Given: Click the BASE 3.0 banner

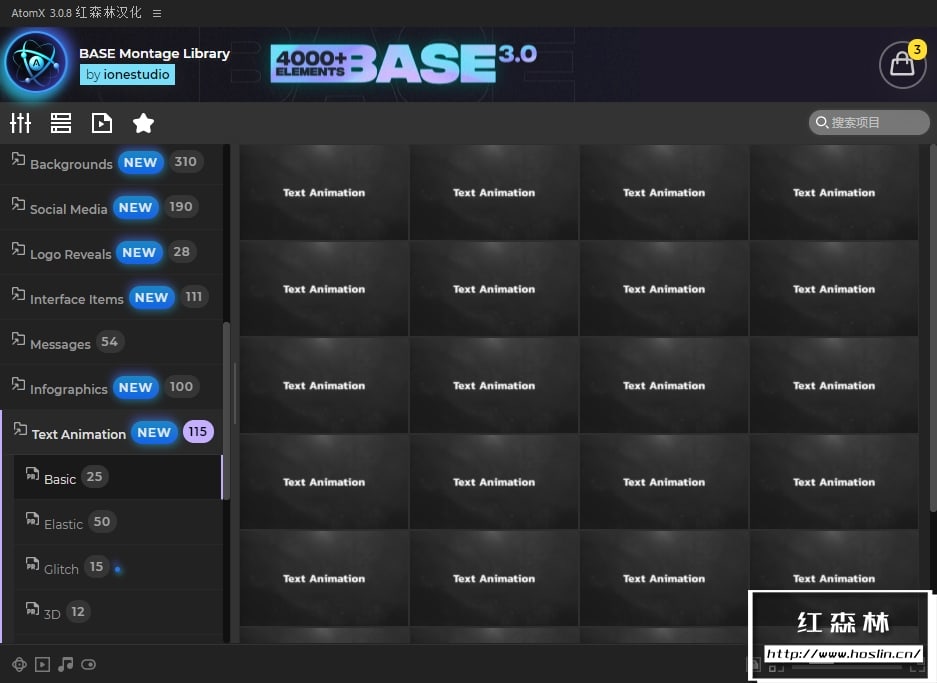Looking at the screenshot, I should 404,63.
